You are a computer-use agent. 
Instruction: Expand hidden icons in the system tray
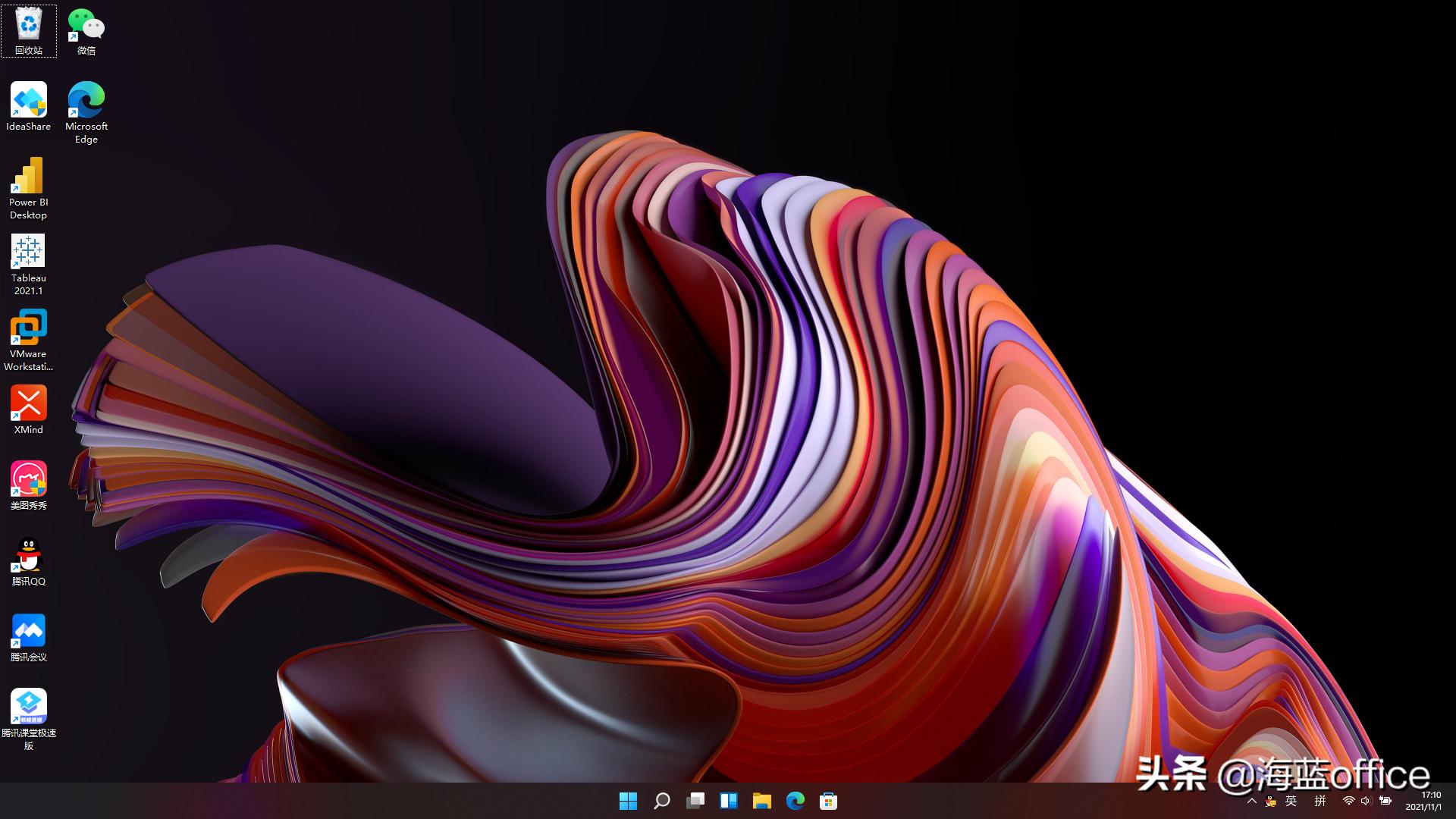point(1252,801)
